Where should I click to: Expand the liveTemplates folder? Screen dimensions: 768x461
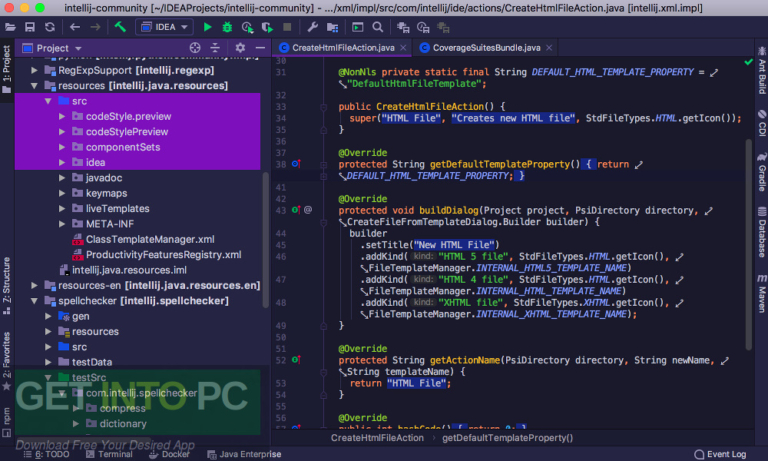click(62, 208)
